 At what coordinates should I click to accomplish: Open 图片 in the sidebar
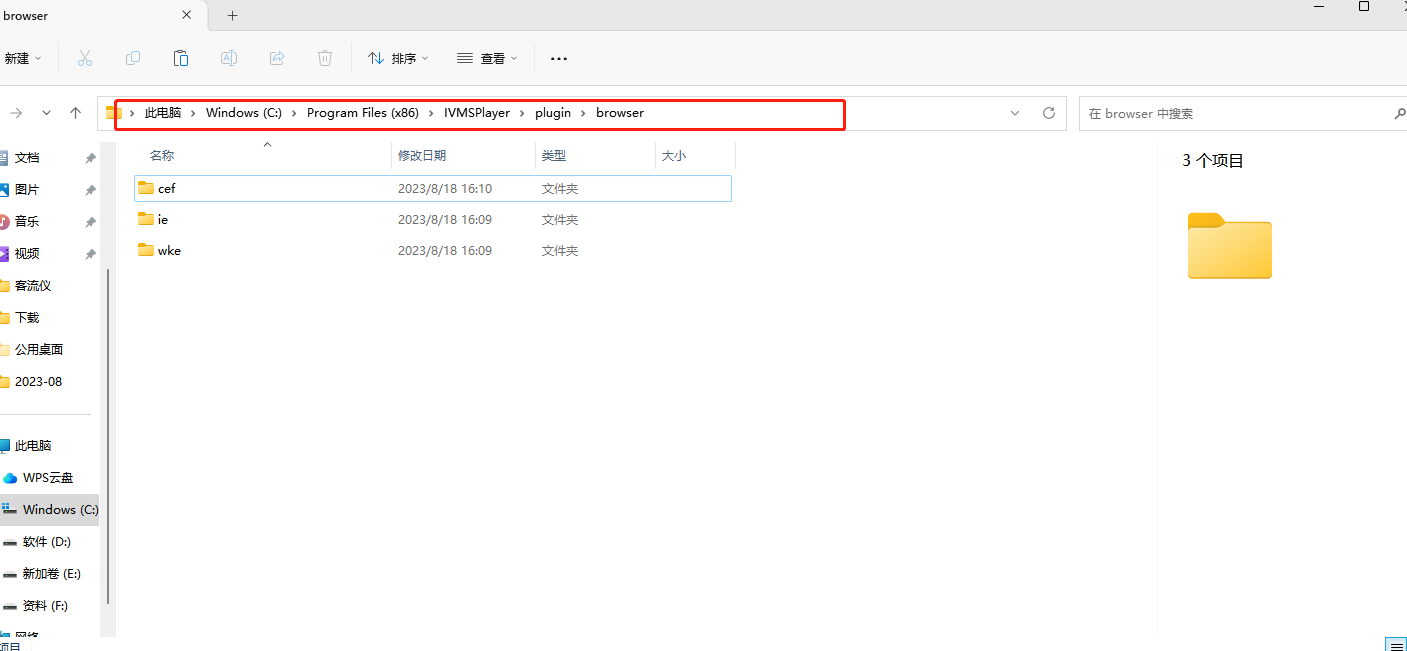pos(27,190)
